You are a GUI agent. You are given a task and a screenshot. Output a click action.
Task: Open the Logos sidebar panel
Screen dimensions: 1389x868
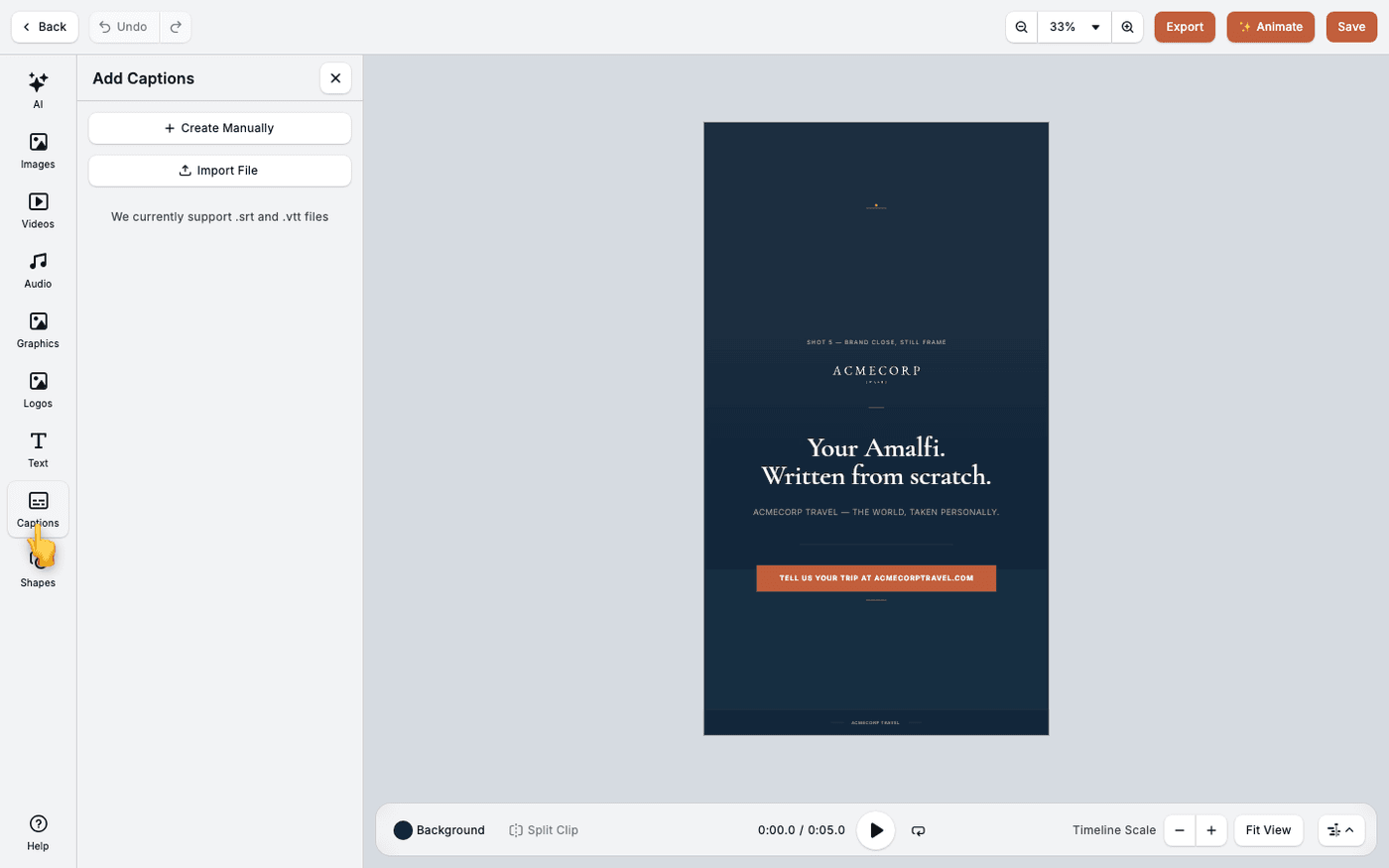click(x=38, y=390)
